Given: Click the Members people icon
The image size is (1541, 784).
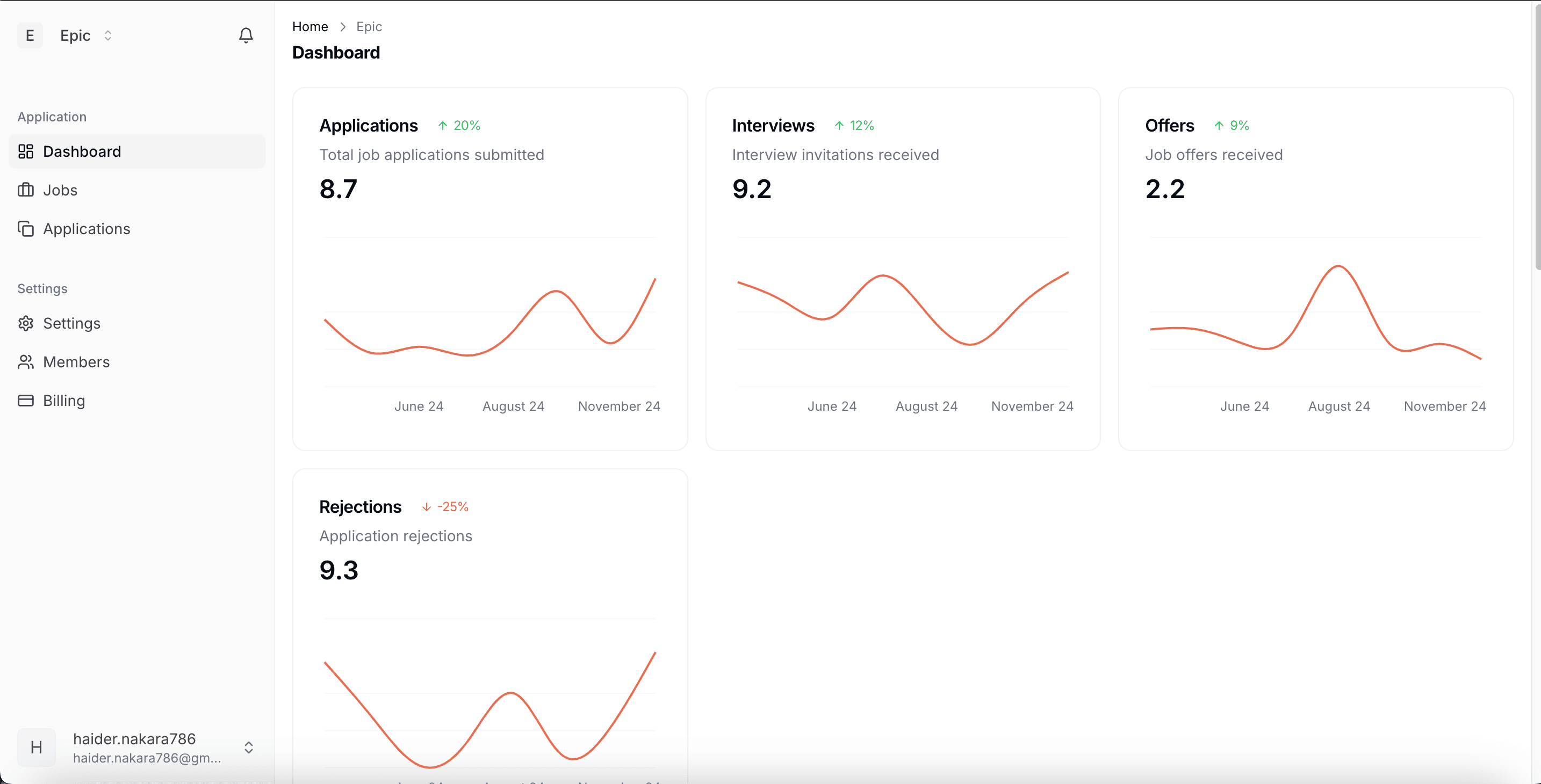Looking at the screenshot, I should [26, 362].
